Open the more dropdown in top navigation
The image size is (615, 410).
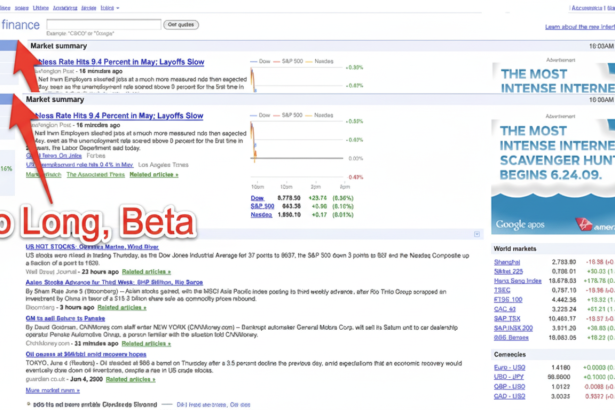[109, 7]
